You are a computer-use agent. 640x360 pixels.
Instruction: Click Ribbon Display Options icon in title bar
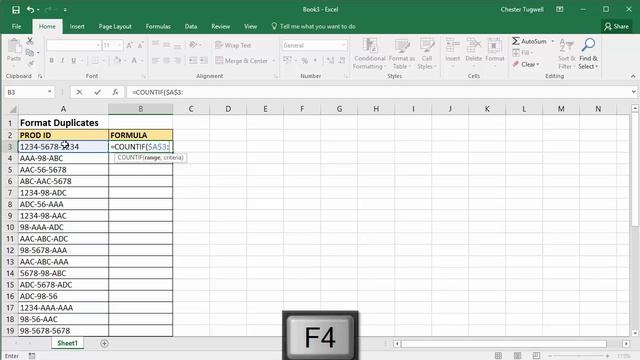[560, 9]
